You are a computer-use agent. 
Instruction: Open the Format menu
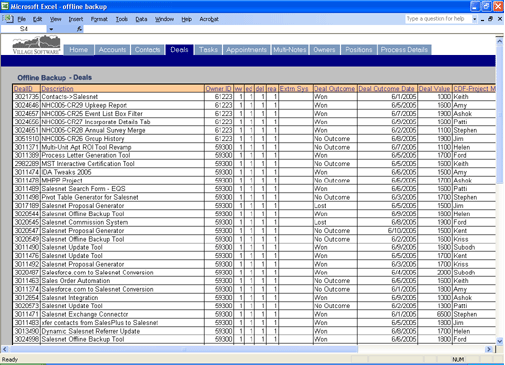pos(99,19)
